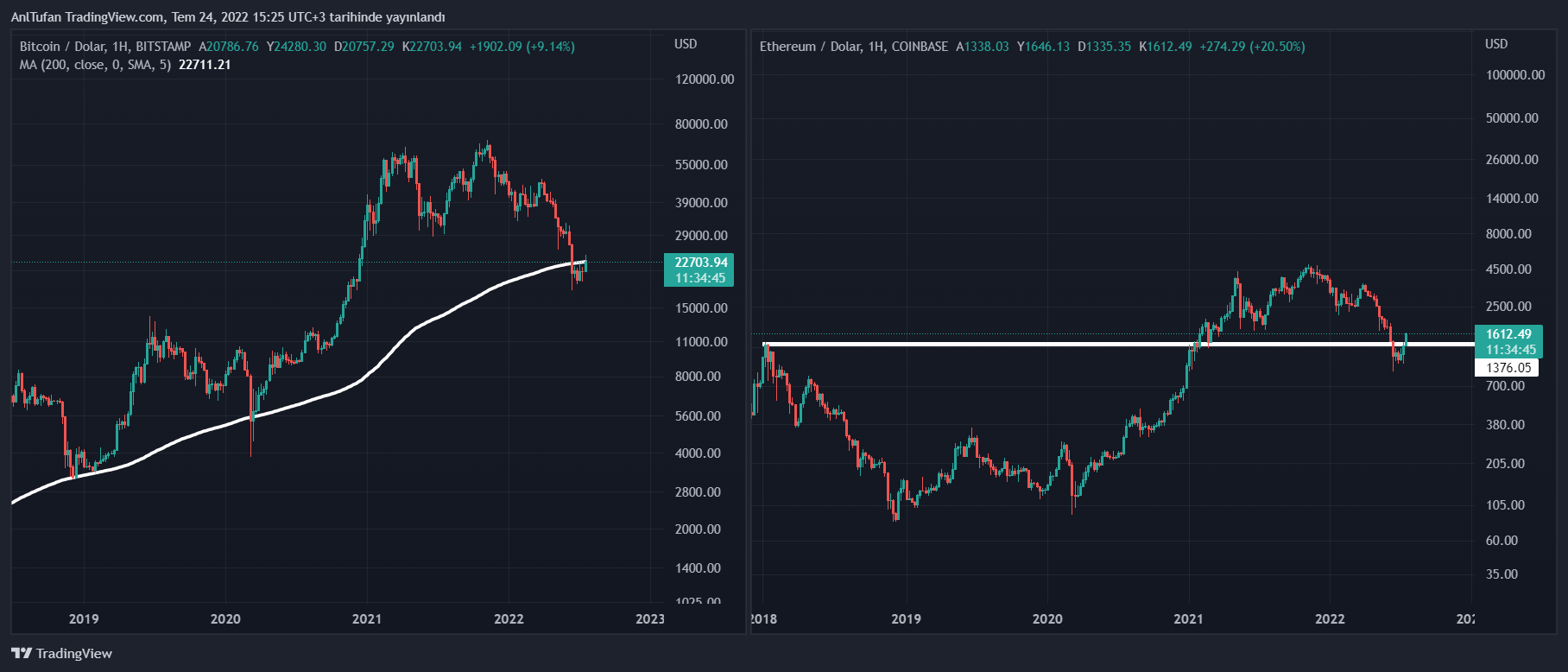The image size is (1568, 672).
Task: Click the Ethereum current price label 1612.49
Action: [x=1508, y=334]
